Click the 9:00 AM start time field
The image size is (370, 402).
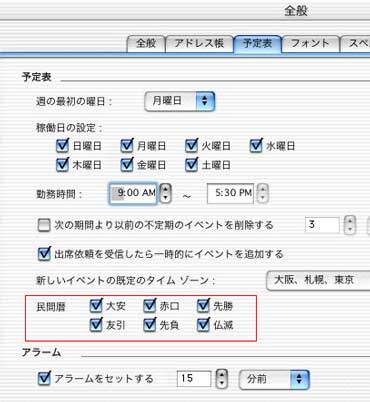pyautogui.click(x=133, y=193)
